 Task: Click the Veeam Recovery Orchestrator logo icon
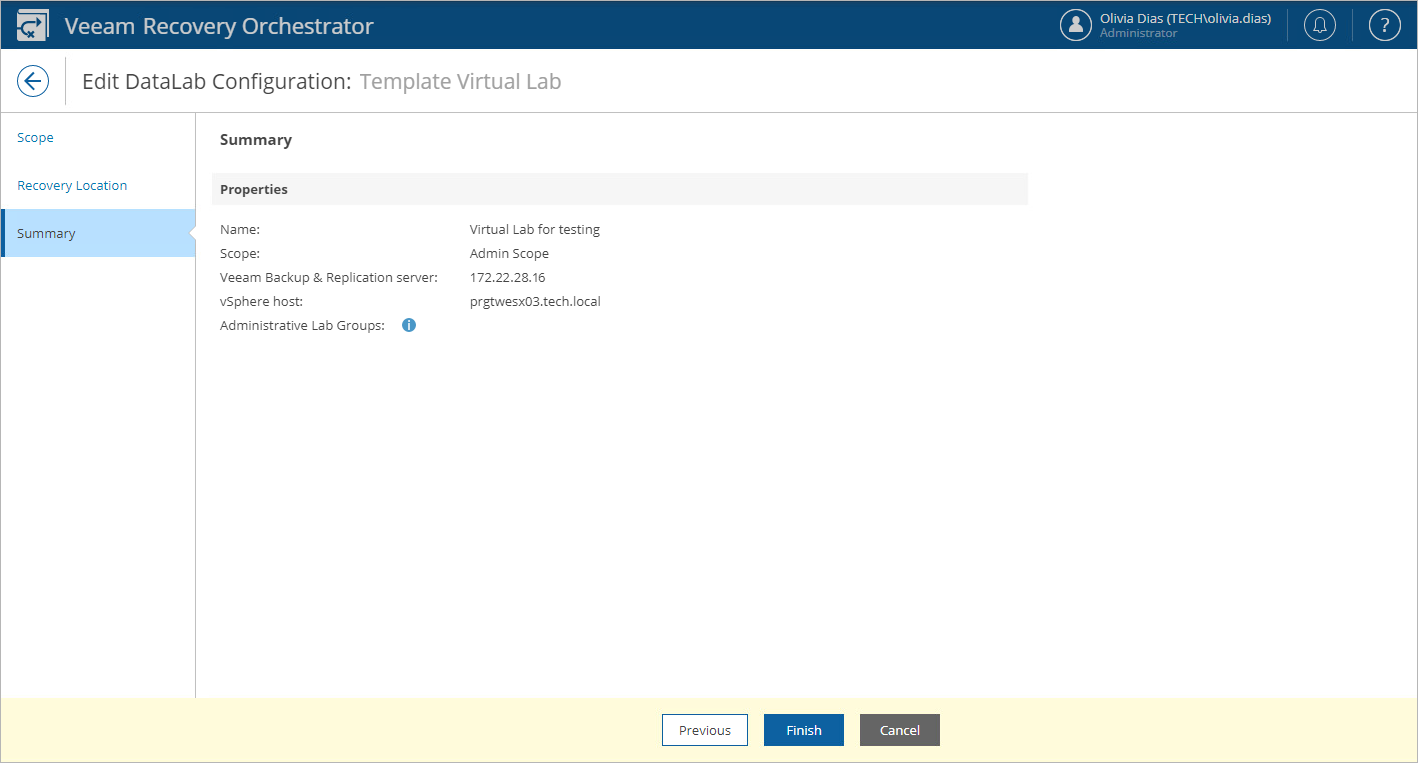coord(32,26)
